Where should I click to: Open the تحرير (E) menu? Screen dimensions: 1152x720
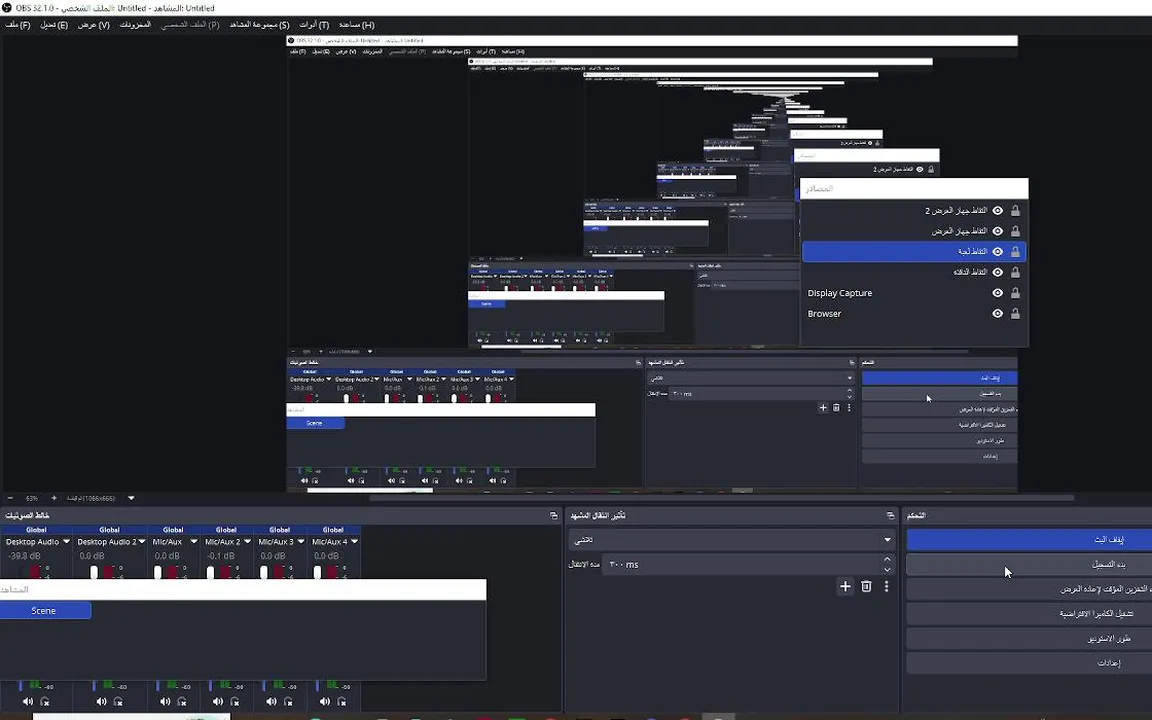pos(54,25)
